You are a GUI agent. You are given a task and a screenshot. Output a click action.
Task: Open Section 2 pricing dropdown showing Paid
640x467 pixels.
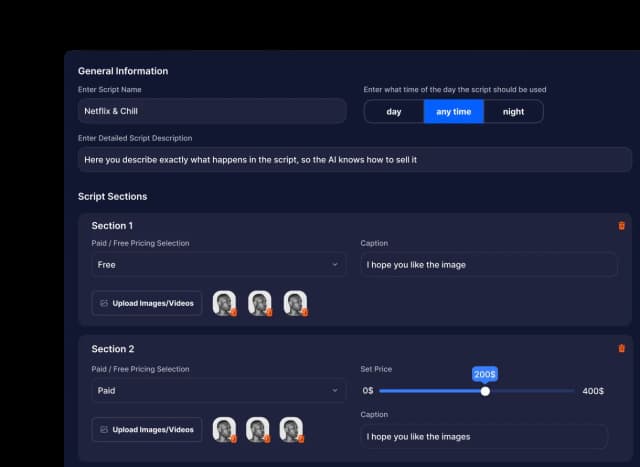click(218, 391)
